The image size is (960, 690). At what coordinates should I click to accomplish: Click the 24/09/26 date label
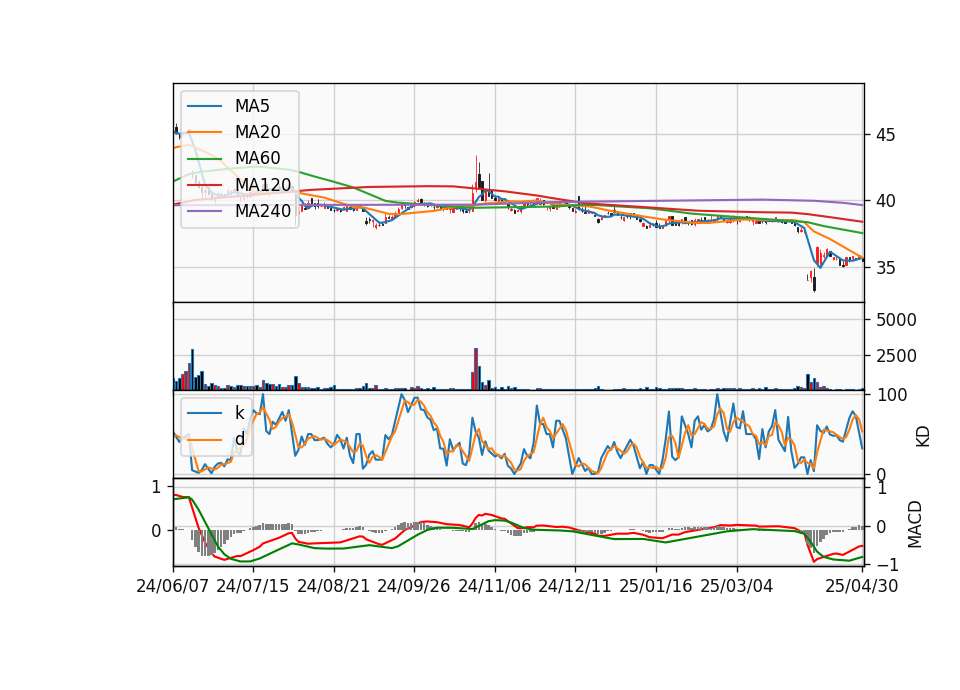click(414, 586)
